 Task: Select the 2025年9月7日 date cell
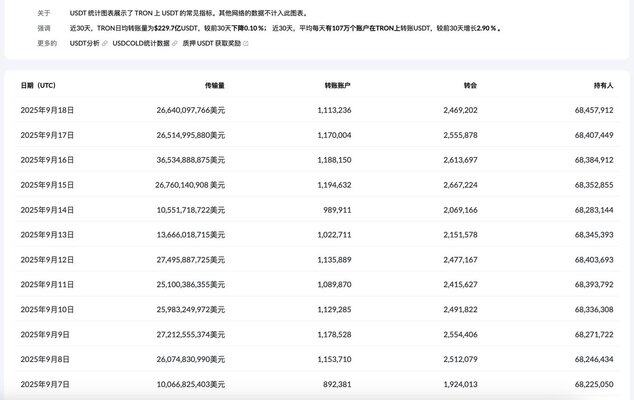(x=45, y=384)
